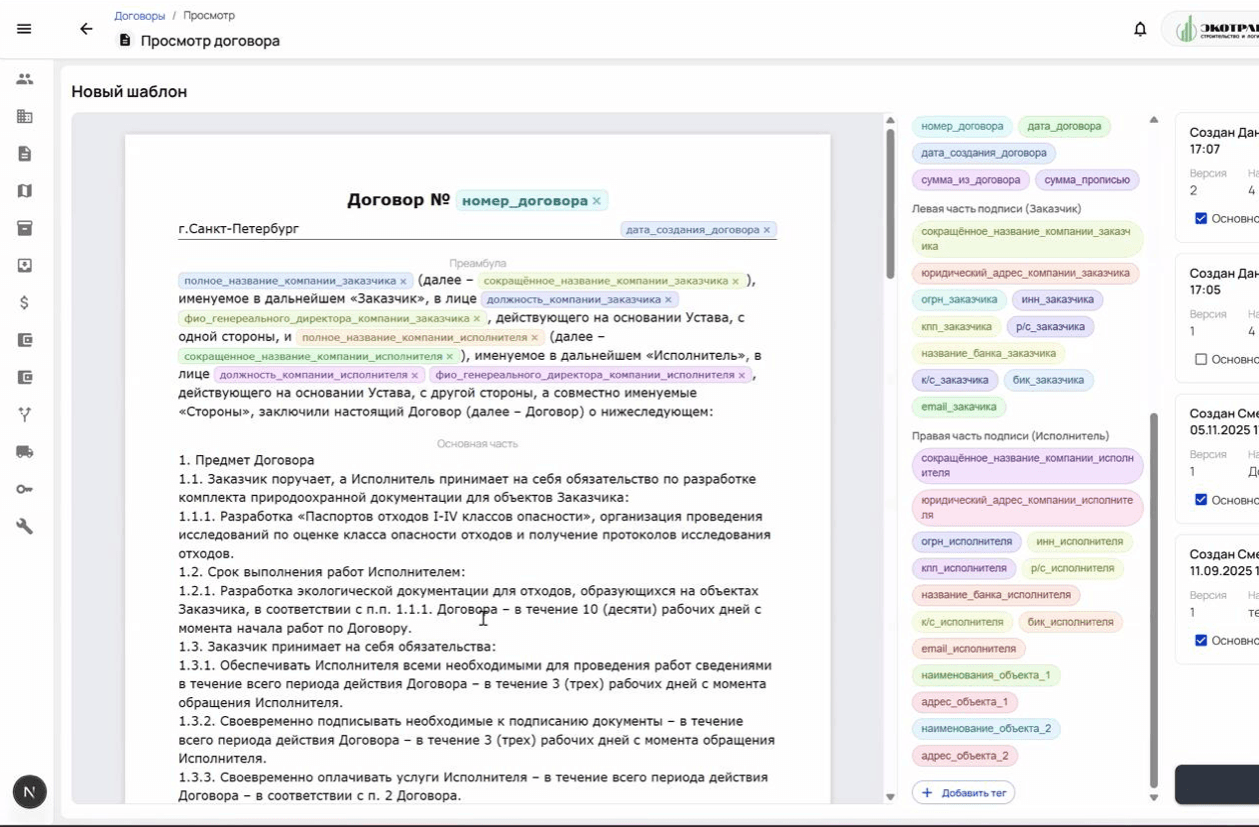The height and width of the screenshot is (827, 1259).
Task: Click tag panel scrollbar up arrow
Action: [1154, 120]
